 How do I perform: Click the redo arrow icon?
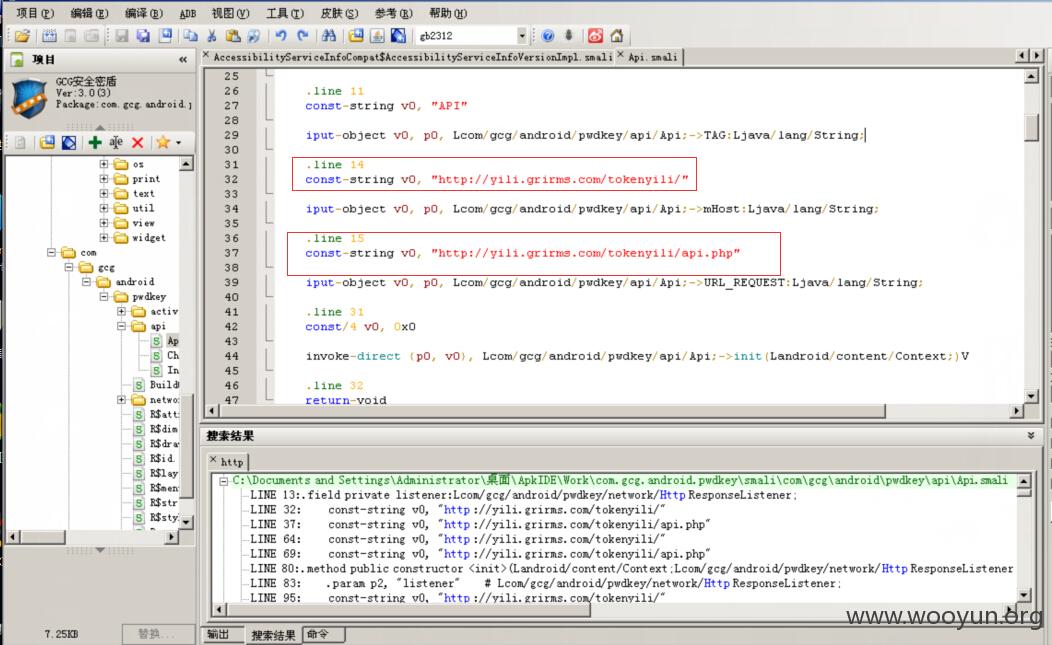pos(303,36)
